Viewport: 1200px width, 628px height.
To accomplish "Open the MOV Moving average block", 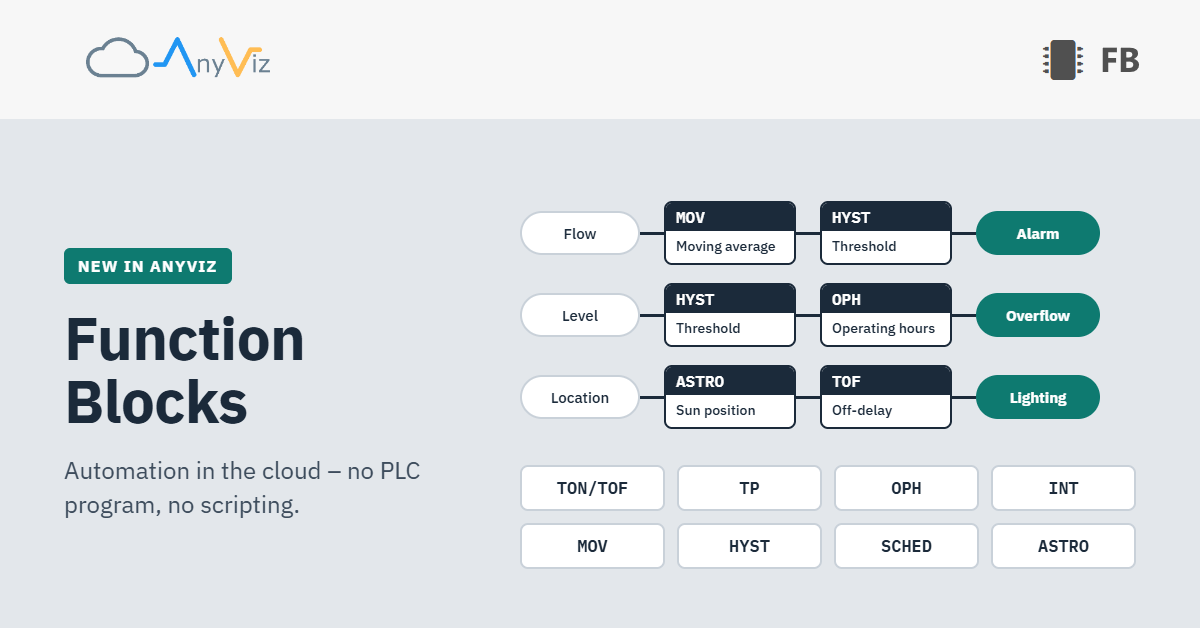I will point(730,233).
